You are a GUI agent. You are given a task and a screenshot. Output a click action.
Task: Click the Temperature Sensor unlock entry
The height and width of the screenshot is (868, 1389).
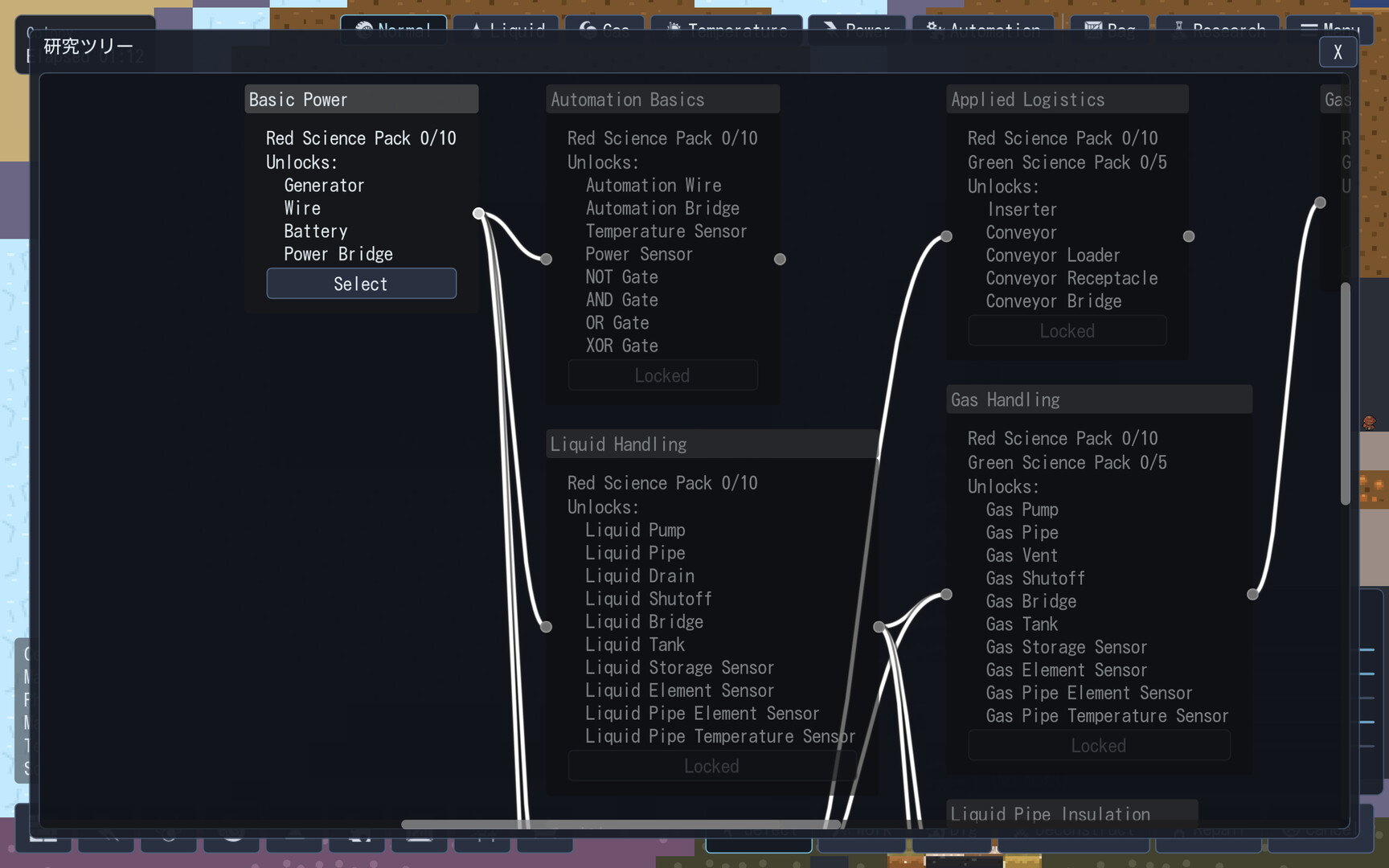(666, 231)
